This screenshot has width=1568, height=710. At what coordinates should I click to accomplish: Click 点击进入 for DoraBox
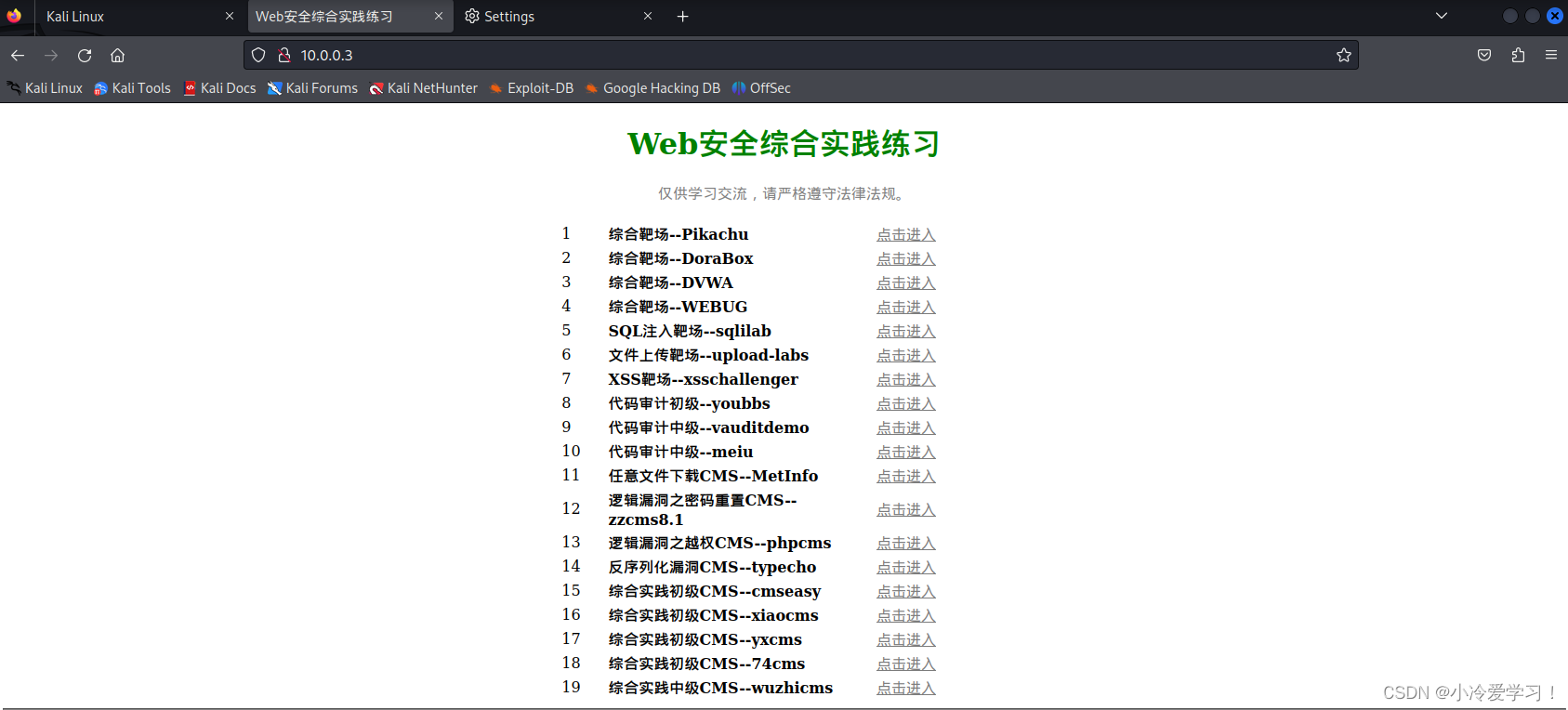click(x=906, y=259)
